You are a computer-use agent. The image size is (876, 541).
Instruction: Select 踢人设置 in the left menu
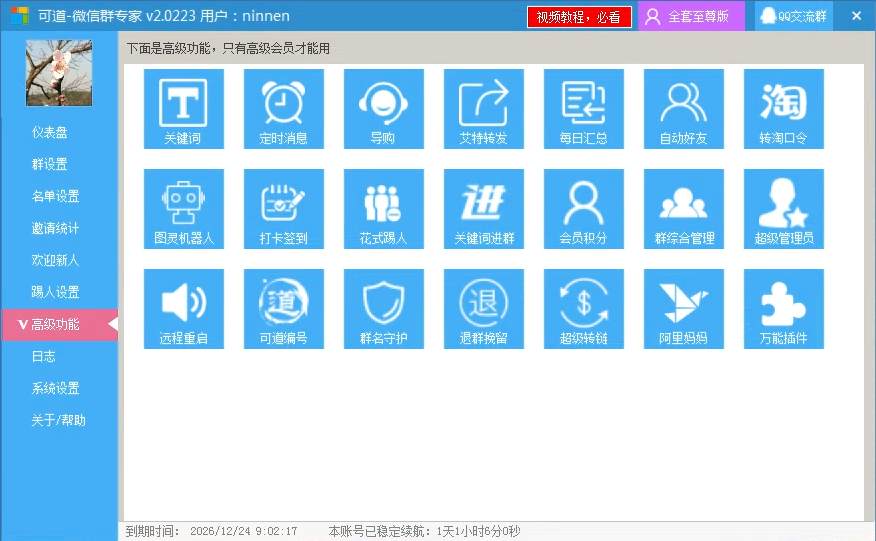click(55, 292)
